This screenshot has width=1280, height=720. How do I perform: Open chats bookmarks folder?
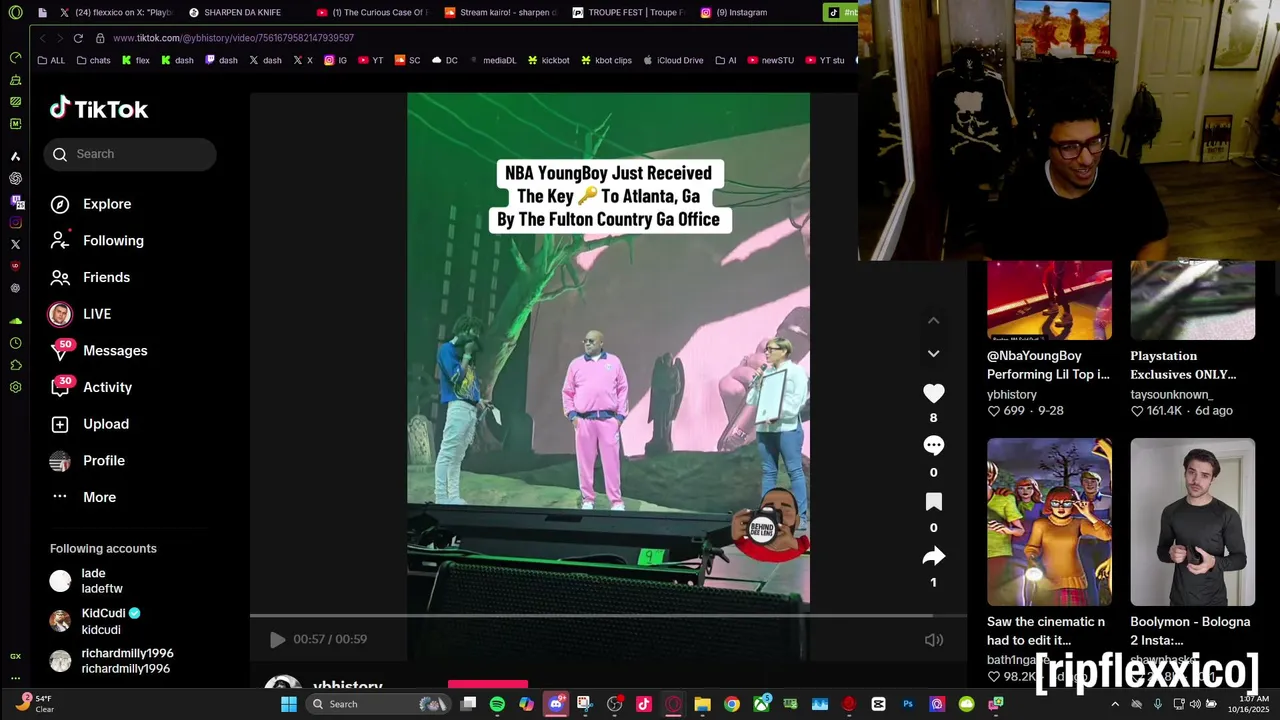94,60
